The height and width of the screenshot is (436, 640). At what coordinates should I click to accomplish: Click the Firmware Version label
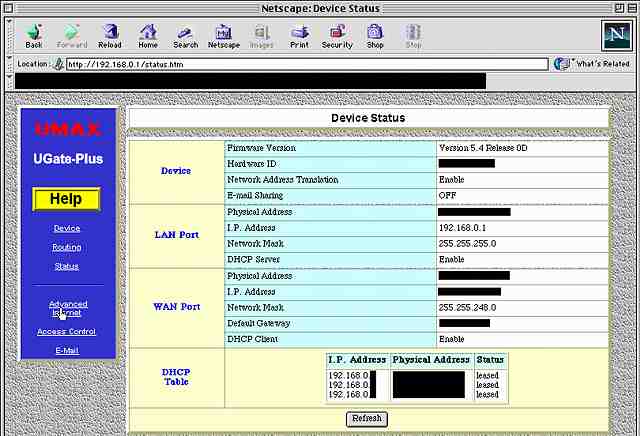[261, 148]
